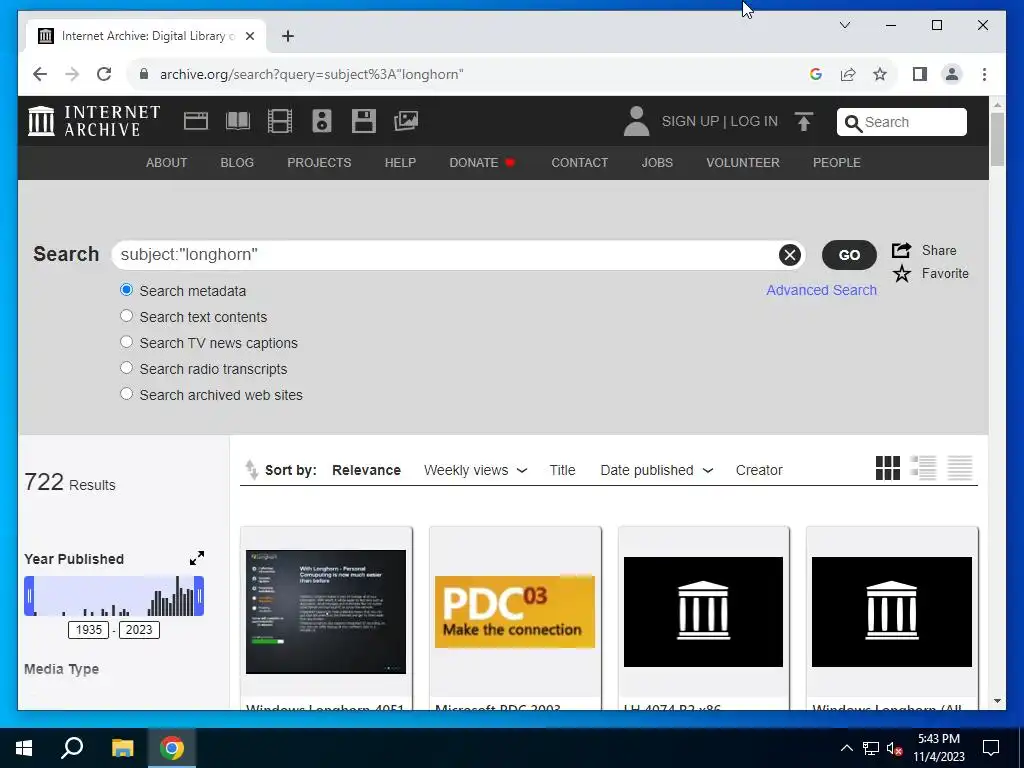1024x768 pixels.
Task: Show hidden system tray icons
Action: (x=846, y=748)
